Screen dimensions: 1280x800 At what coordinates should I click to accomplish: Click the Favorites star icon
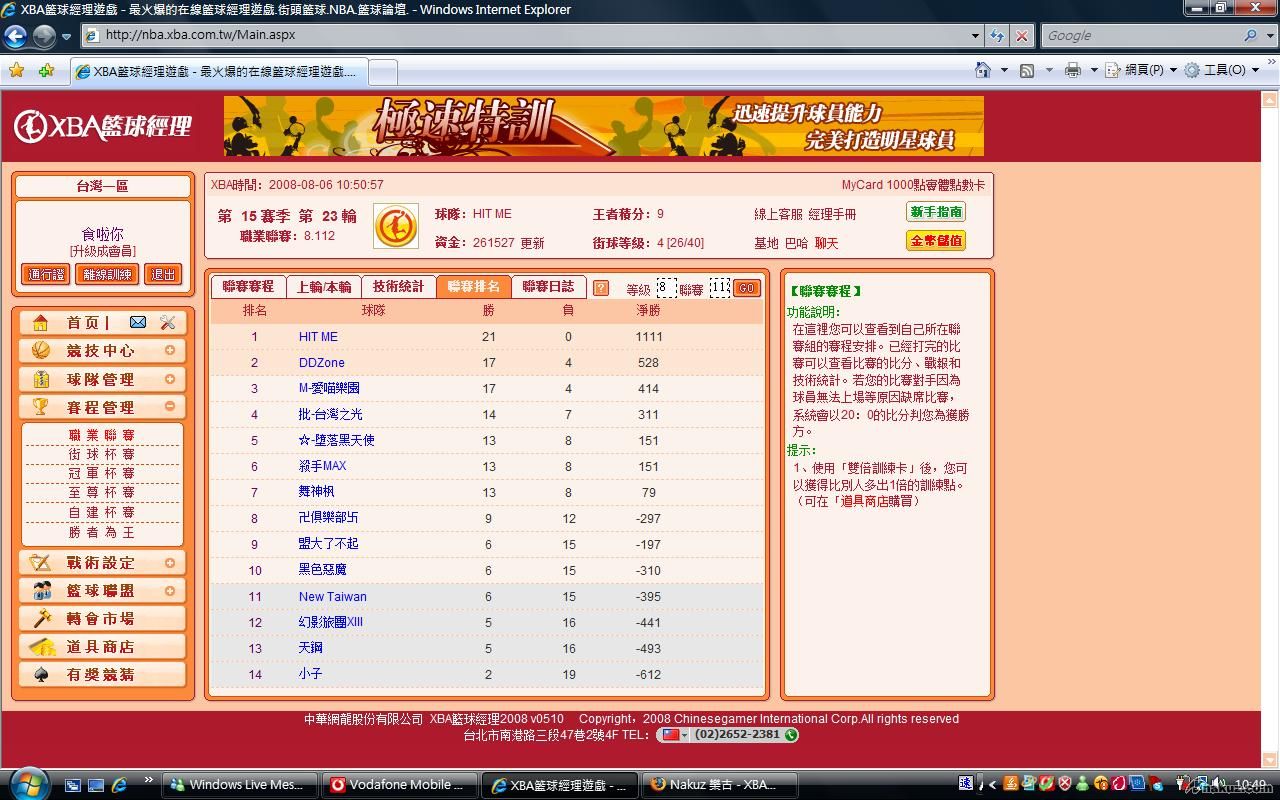[x=16, y=70]
